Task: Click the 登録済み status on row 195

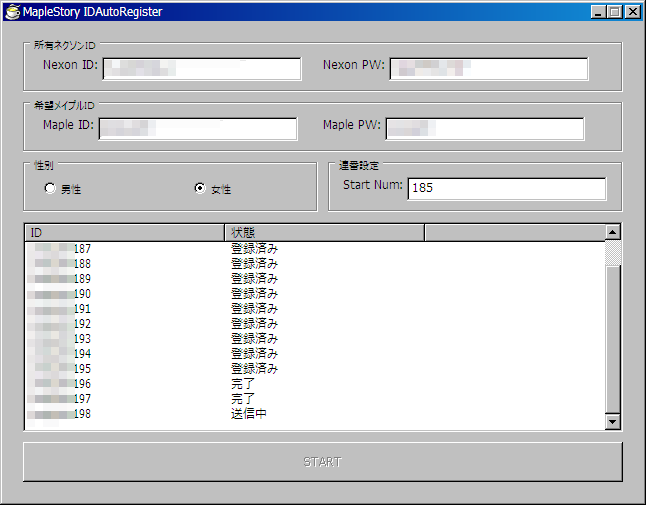Action: point(254,369)
